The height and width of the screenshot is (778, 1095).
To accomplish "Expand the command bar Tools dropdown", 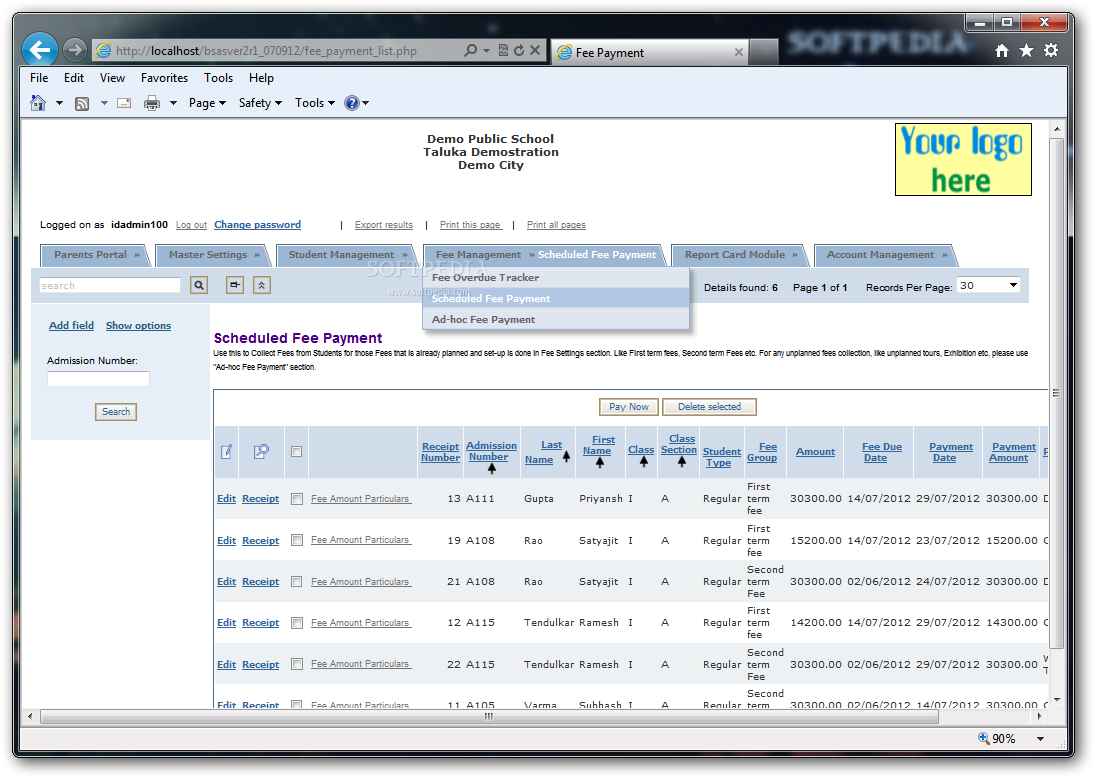I will pyautogui.click(x=315, y=103).
